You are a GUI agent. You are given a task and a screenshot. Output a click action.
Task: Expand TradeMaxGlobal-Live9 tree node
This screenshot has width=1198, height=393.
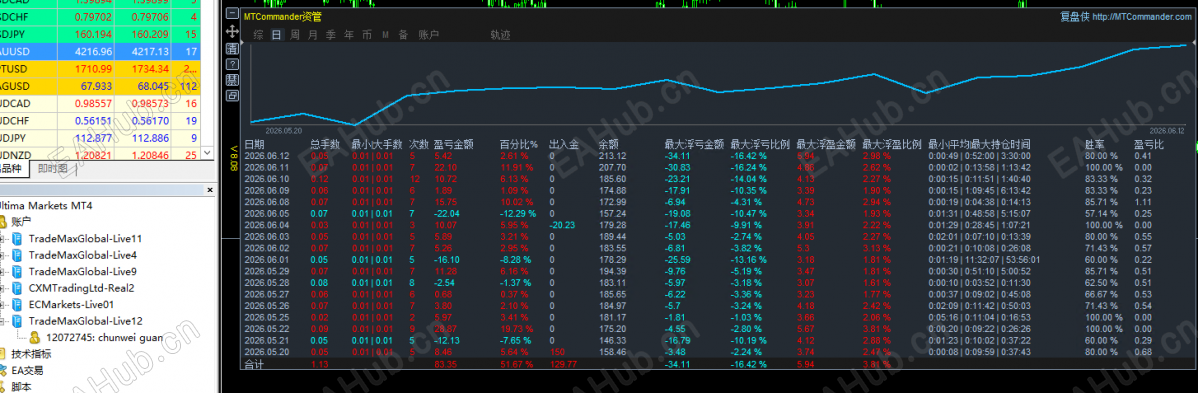coord(3,271)
